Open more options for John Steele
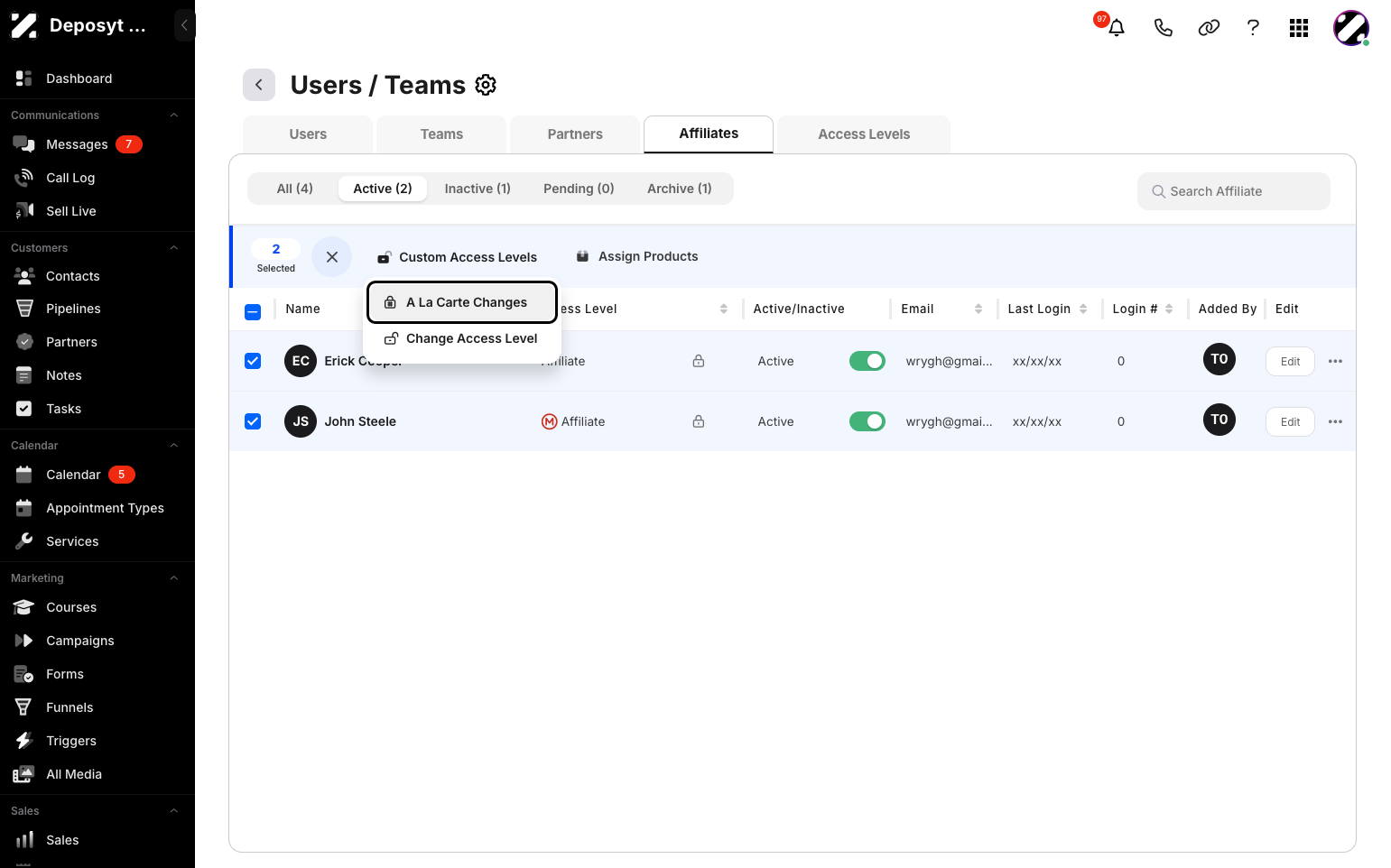Viewport: 1391px width, 868px height. [1335, 421]
